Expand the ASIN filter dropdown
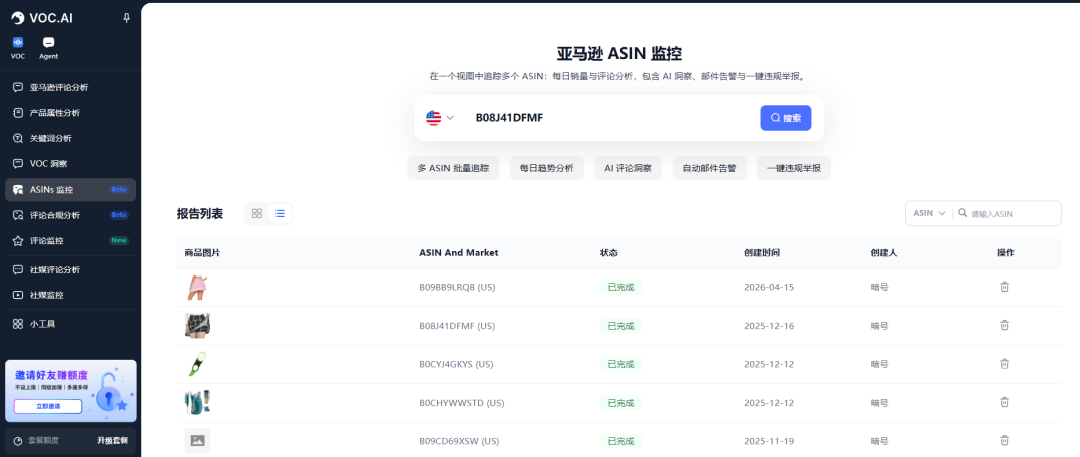This screenshot has height=457, width=1080. (928, 213)
